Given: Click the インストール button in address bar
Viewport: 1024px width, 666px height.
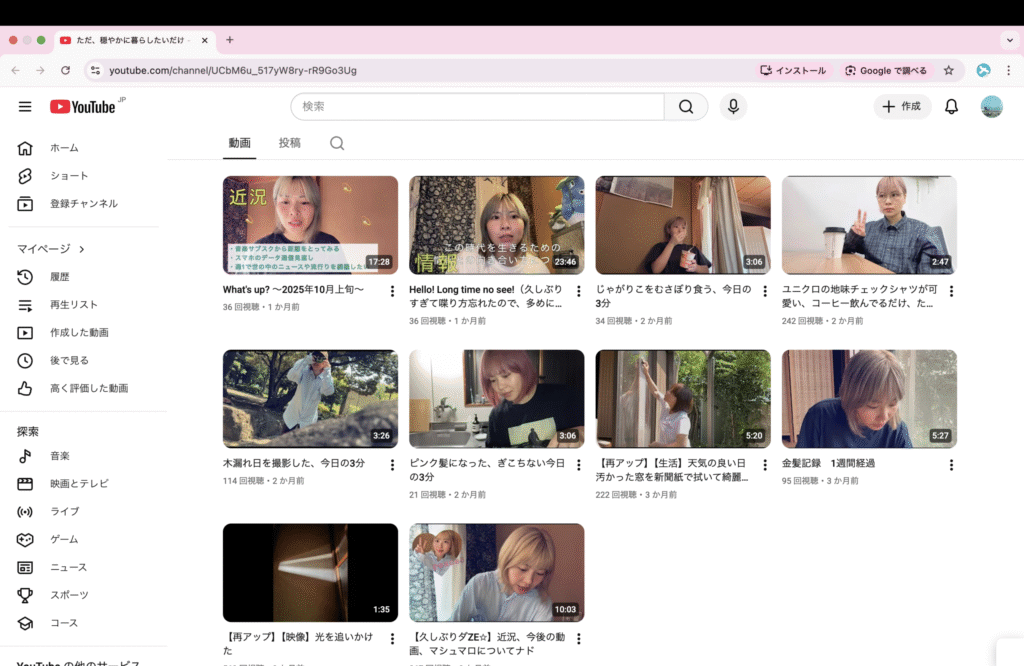Looking at the screenshot, I should click(793, 71).
